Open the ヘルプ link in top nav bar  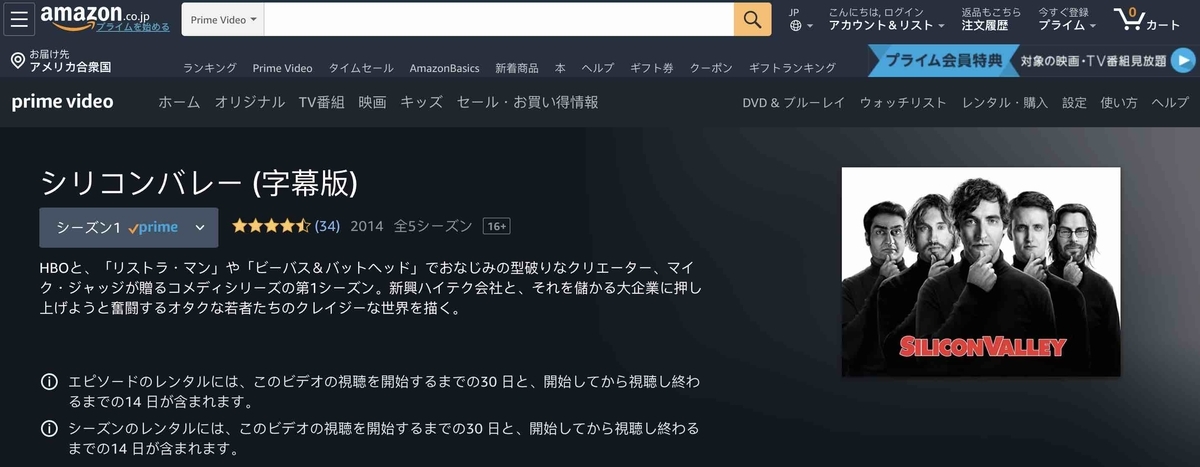[598, 68]
